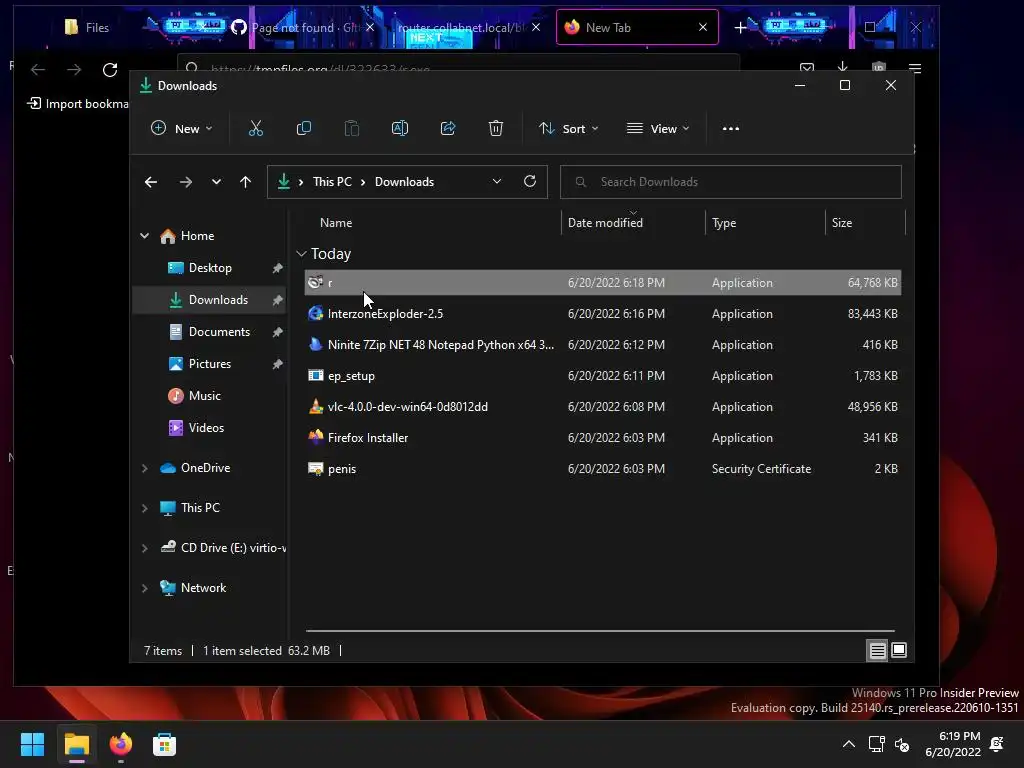Image resolution: width=1024 pixels, height=768 pixels.
Task: Click the muted volume tray icon
Action: pos(902,744)
